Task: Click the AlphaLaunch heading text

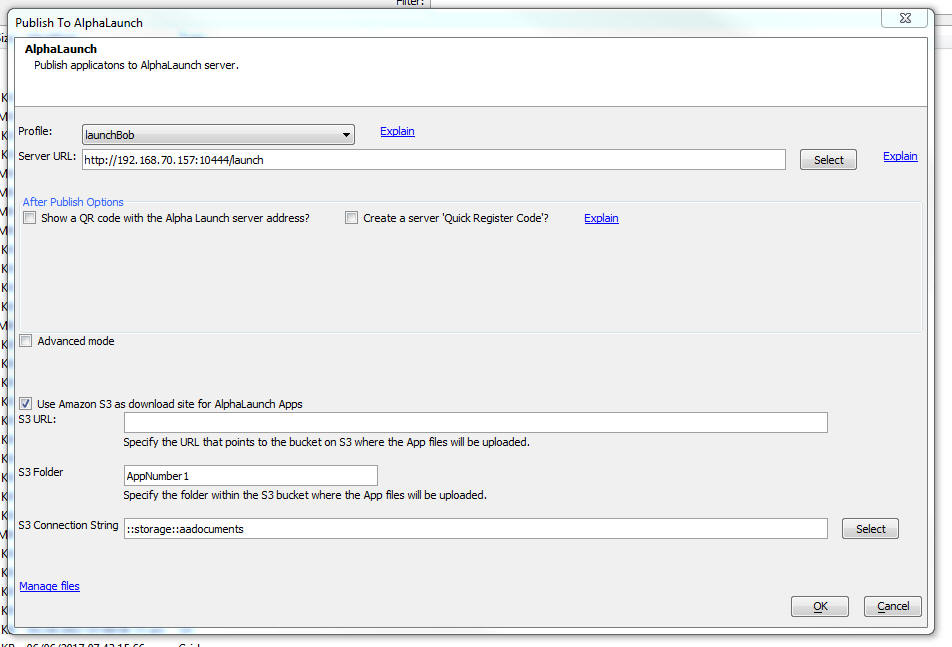Action: click(61, 49)
